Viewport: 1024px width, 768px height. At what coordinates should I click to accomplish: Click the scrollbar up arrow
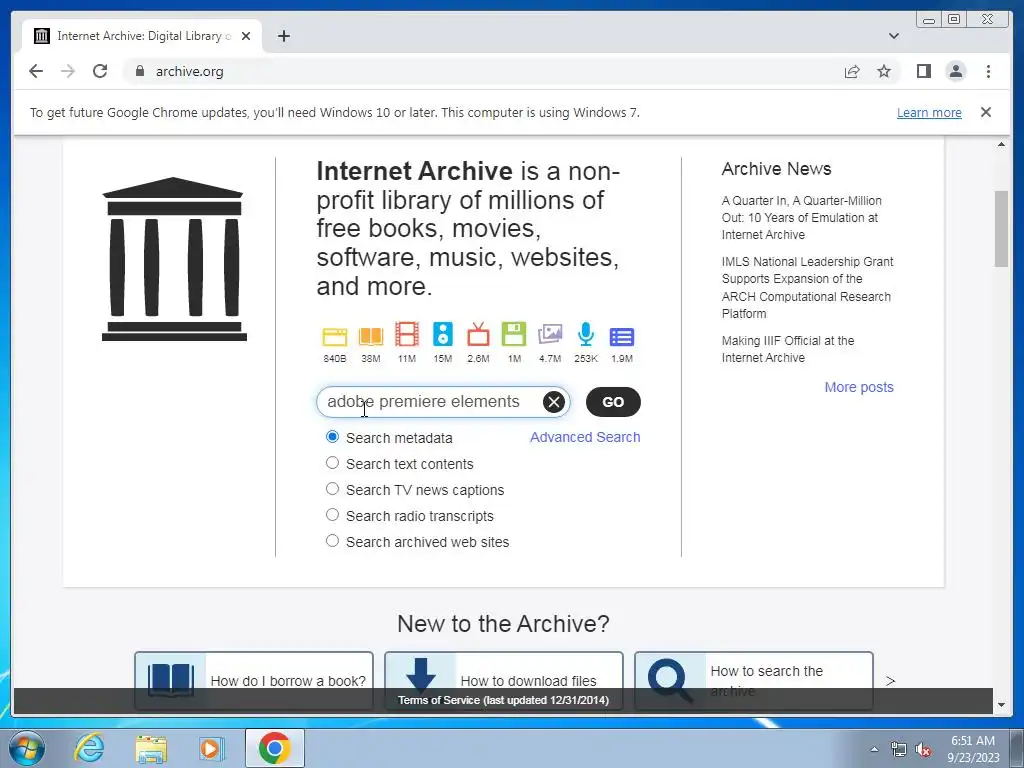tap(1001, 144)
